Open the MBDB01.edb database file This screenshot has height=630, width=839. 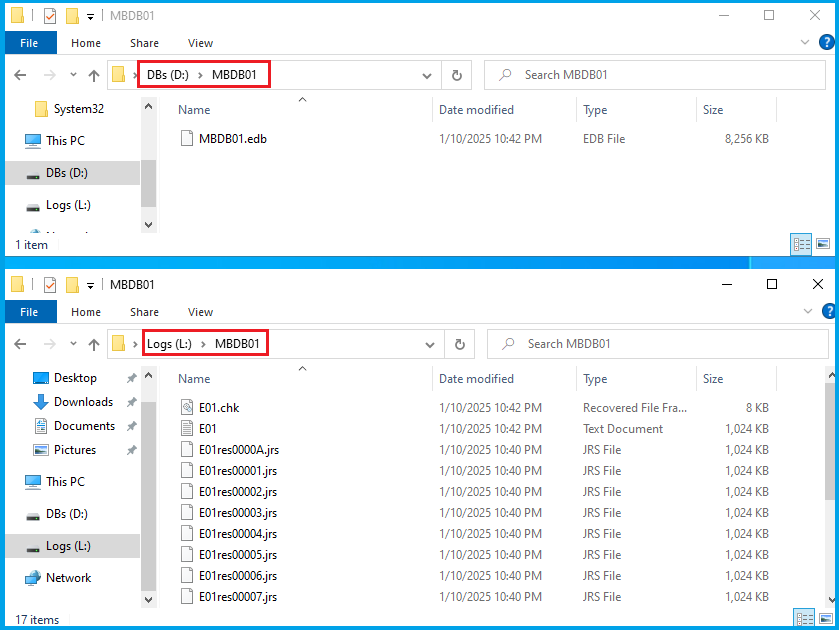tap(232, 139)
